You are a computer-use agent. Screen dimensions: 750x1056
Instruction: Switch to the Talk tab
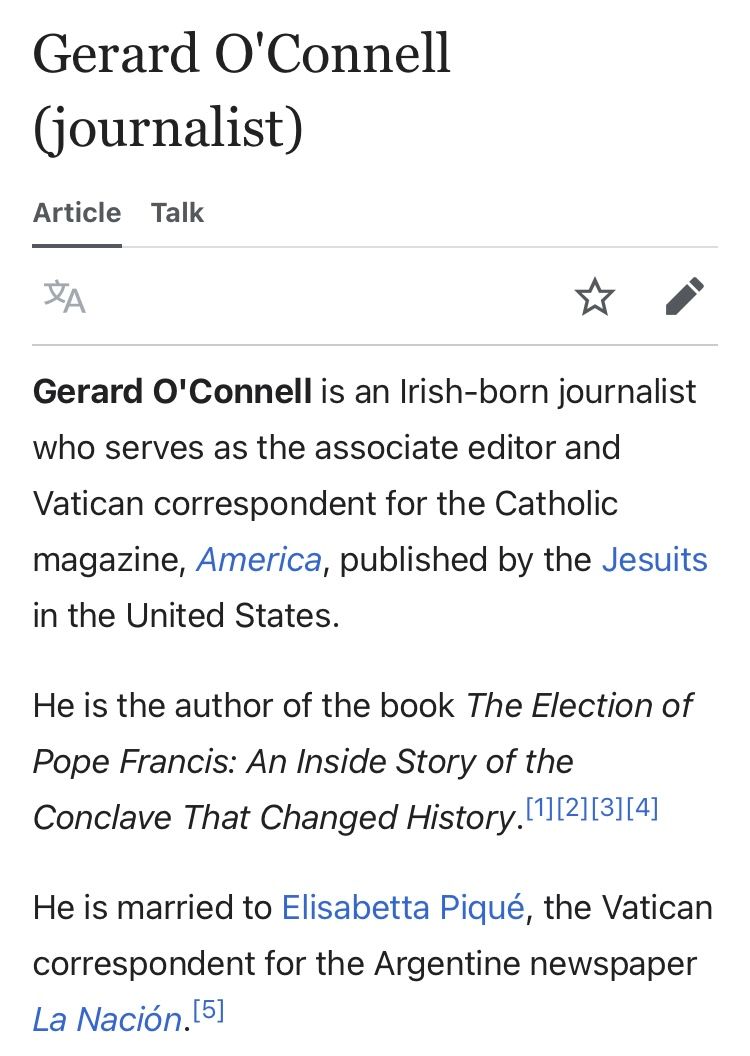[177, 212]
